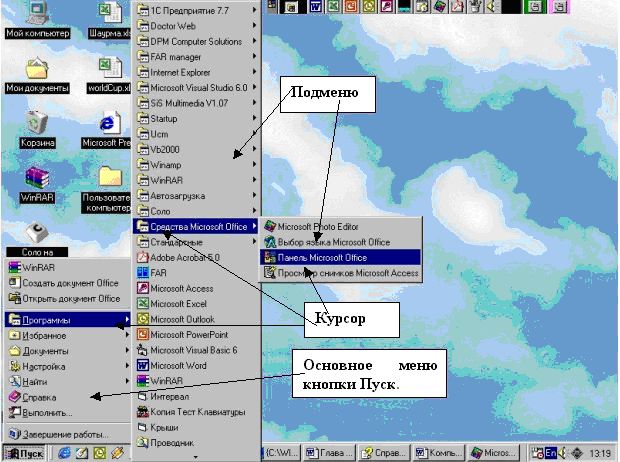Select the Соло на desktop shortcut
The width and height of the screenshot is (620, 462).
(x=37, y=239)
